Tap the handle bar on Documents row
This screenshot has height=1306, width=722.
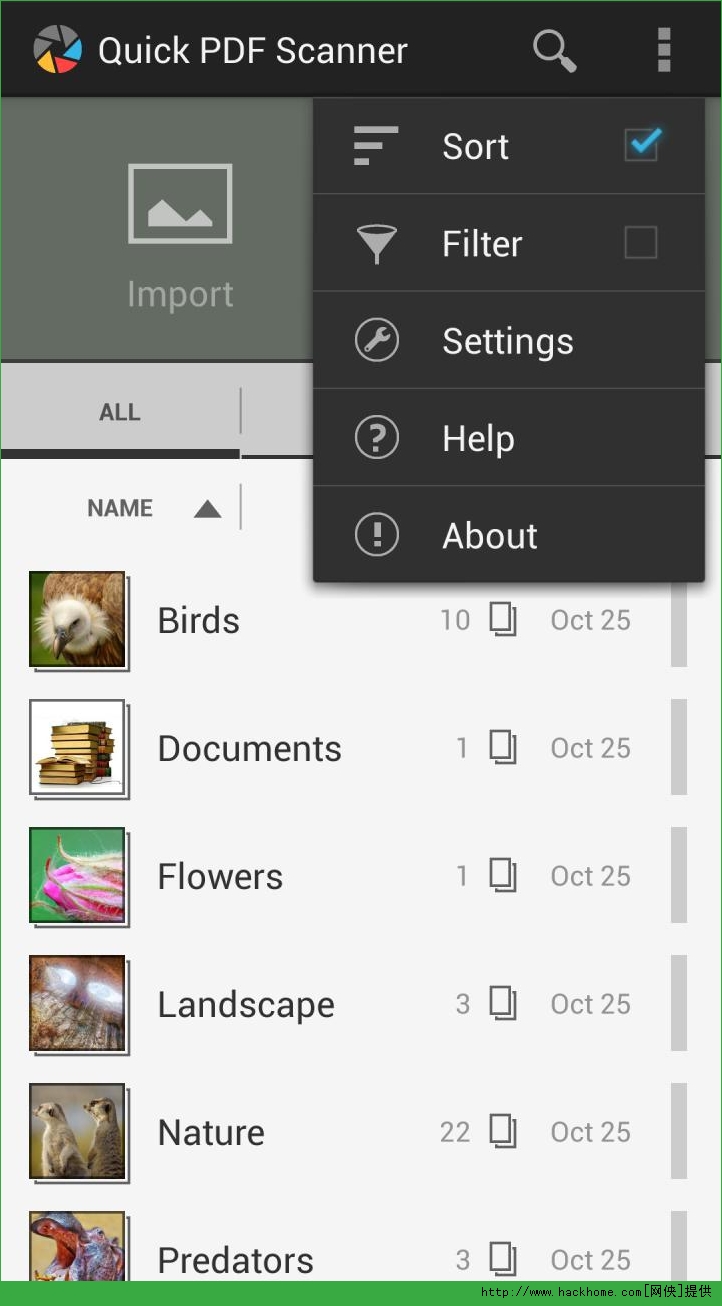point(679,748)
